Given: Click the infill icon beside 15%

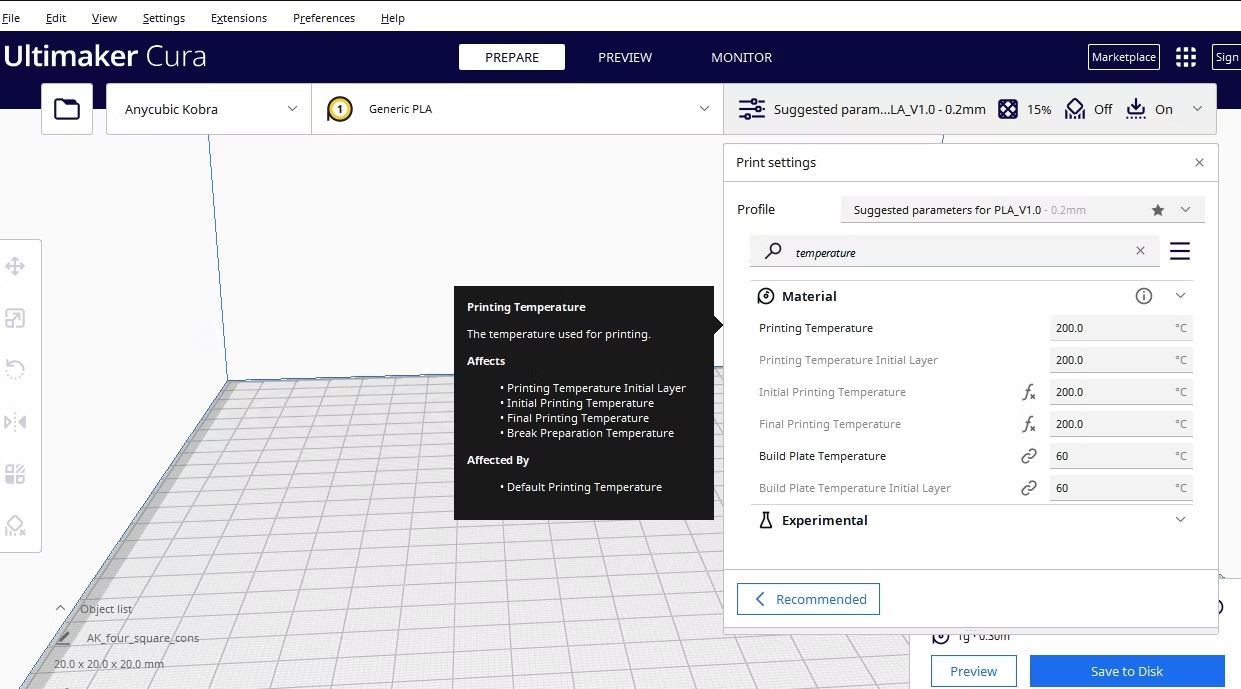Looking at the screenshot, I should click(x=1008, y=109).
